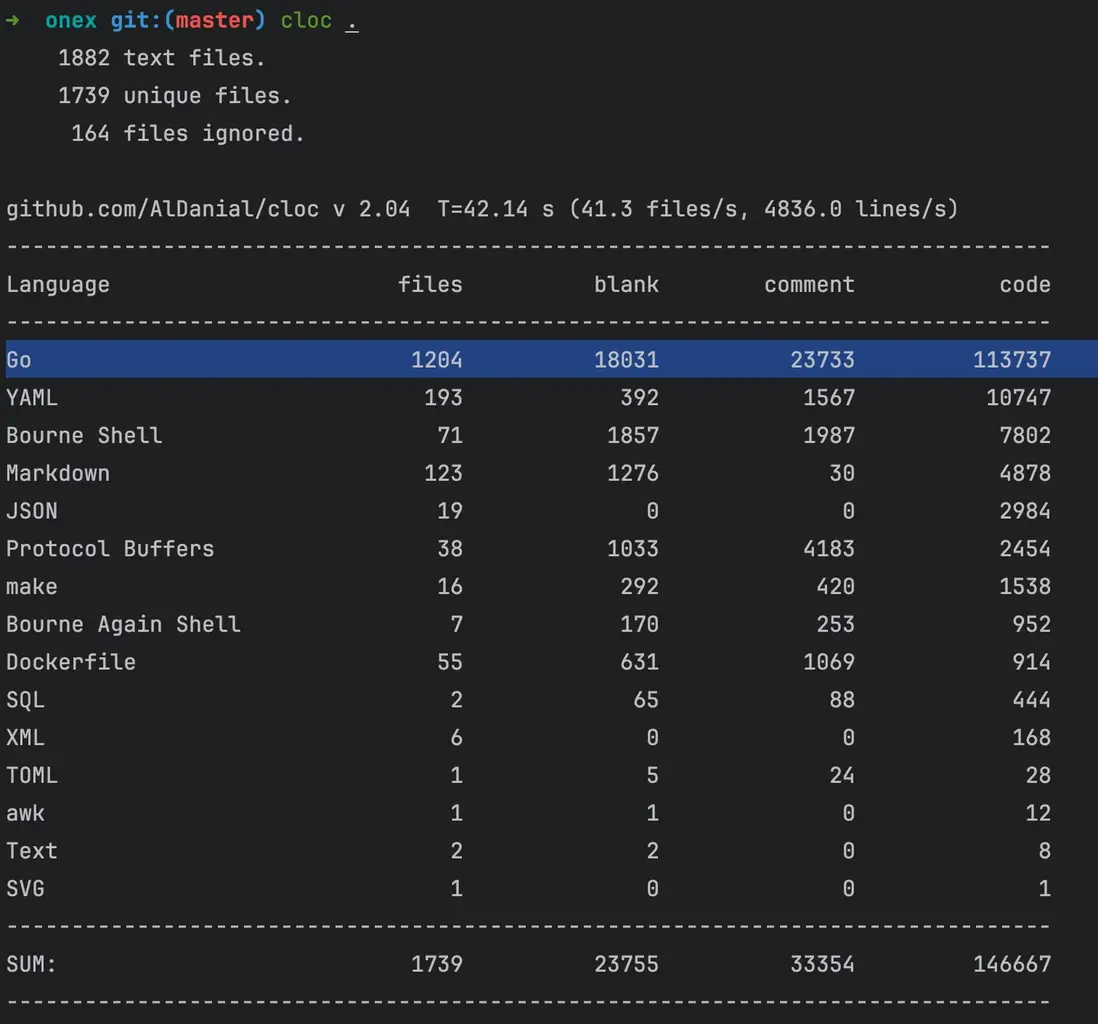Click the Dockerfile row label
Viewport: 1098px width, 1024px height.
(x=71, y=662)
